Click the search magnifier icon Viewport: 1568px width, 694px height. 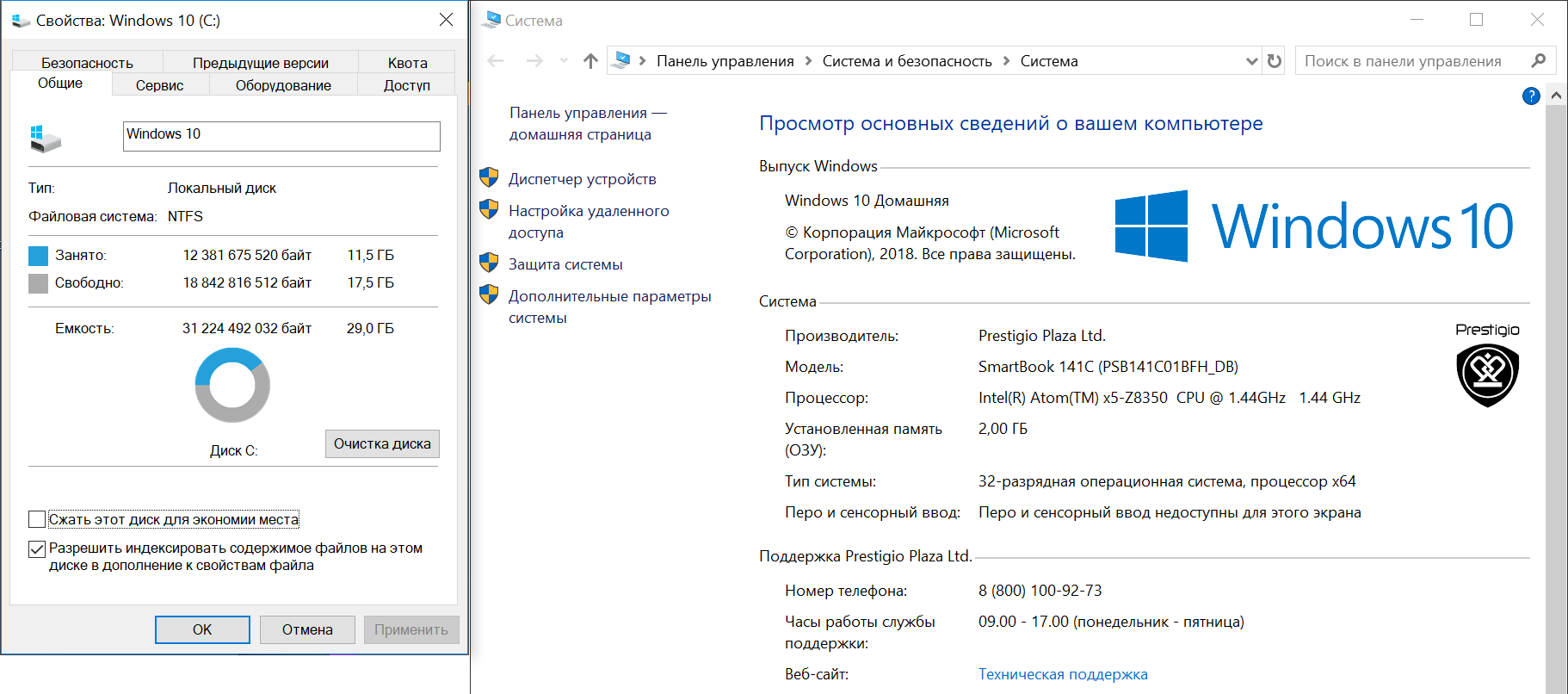(x=1539, y=60)
